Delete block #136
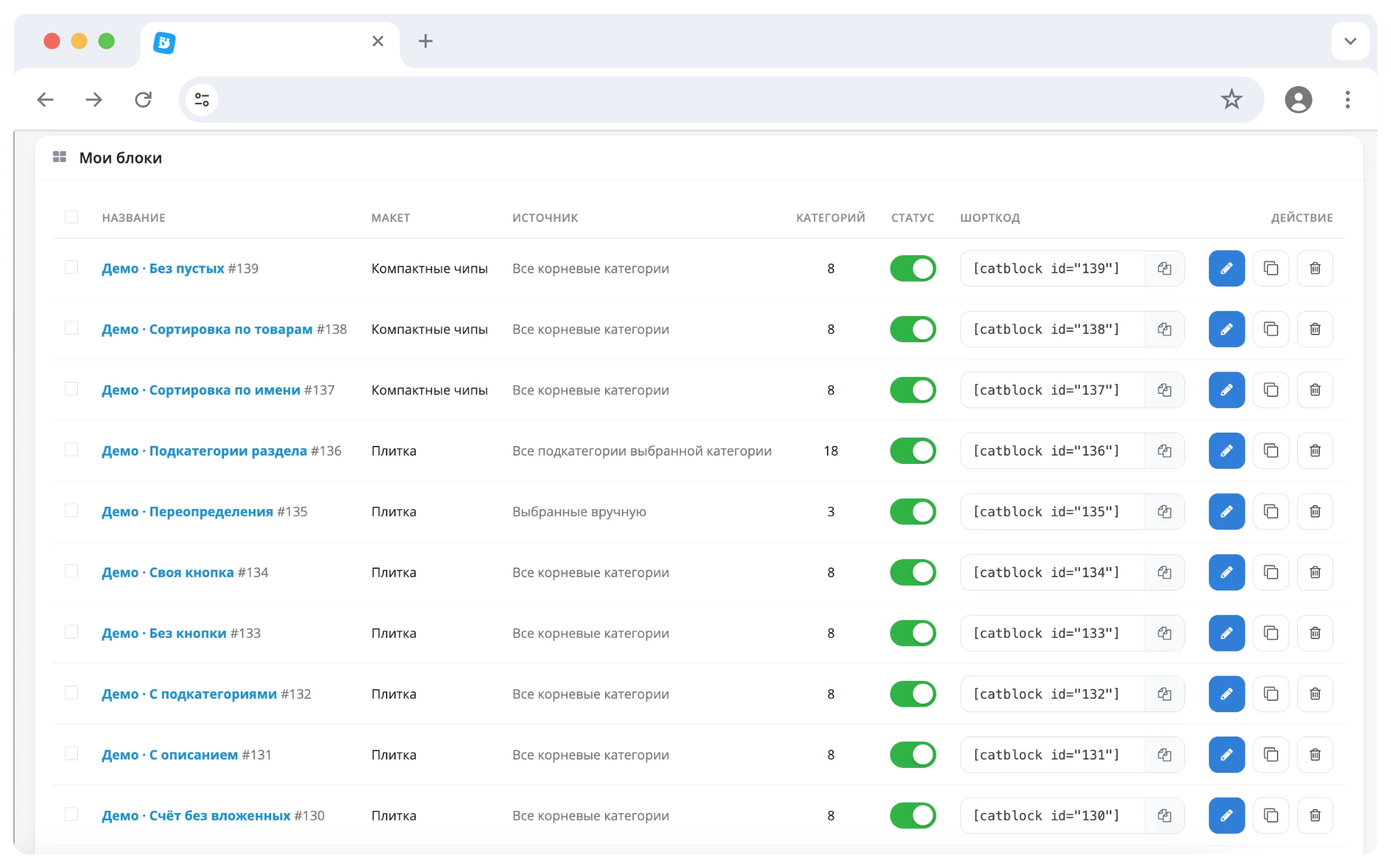 click(x=1314, y=451)
